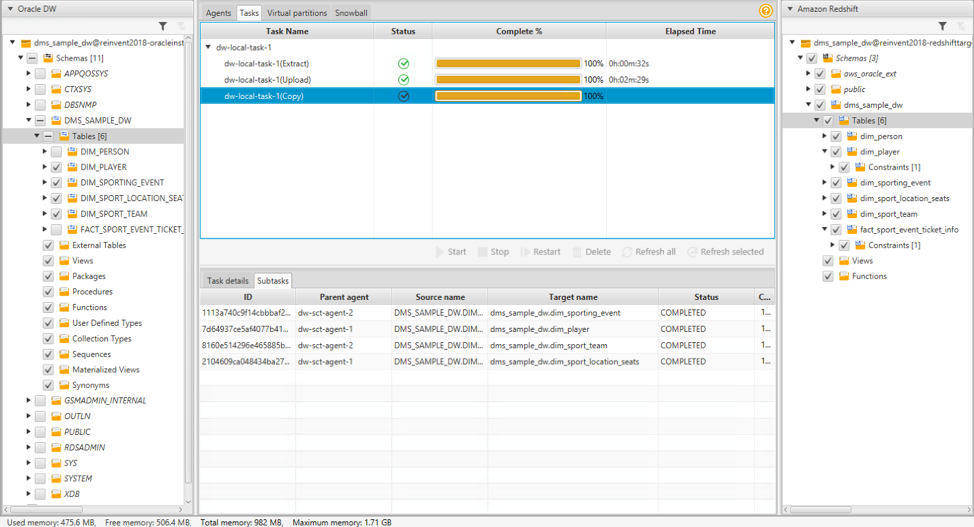The width and height of the screenshot is (974, 527).
Task: Click the Synonyms folder icon
Action: (64, 385)
